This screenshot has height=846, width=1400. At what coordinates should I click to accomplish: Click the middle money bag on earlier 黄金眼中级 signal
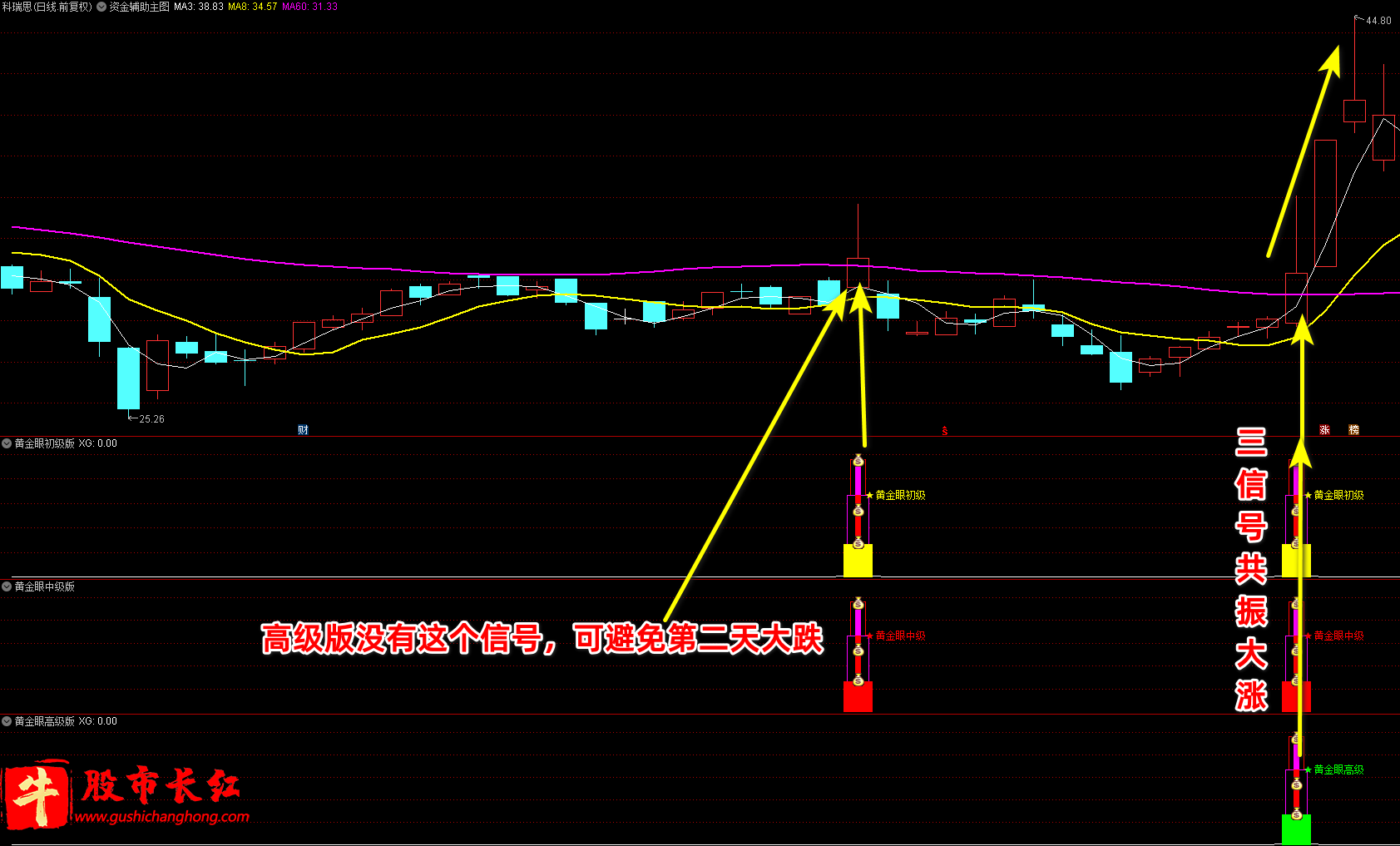coord(858,651)
